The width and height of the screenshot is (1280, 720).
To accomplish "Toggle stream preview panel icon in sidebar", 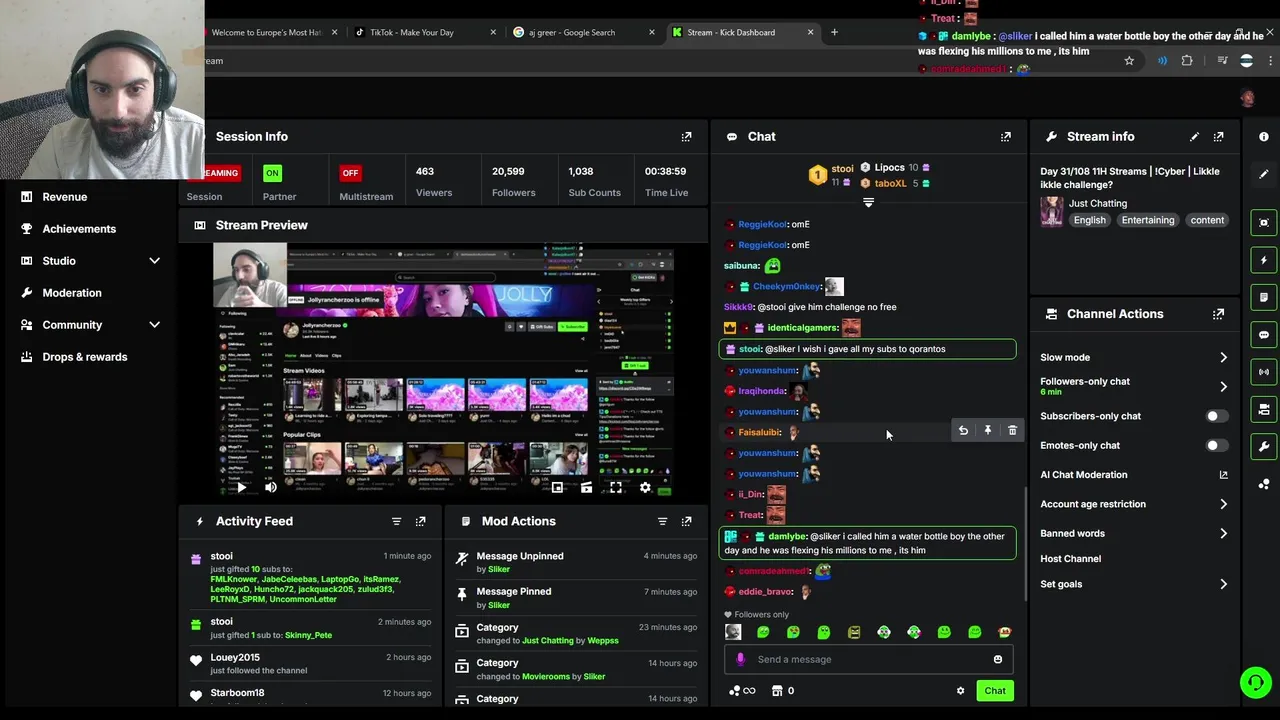I will (x=1264, y=223).
